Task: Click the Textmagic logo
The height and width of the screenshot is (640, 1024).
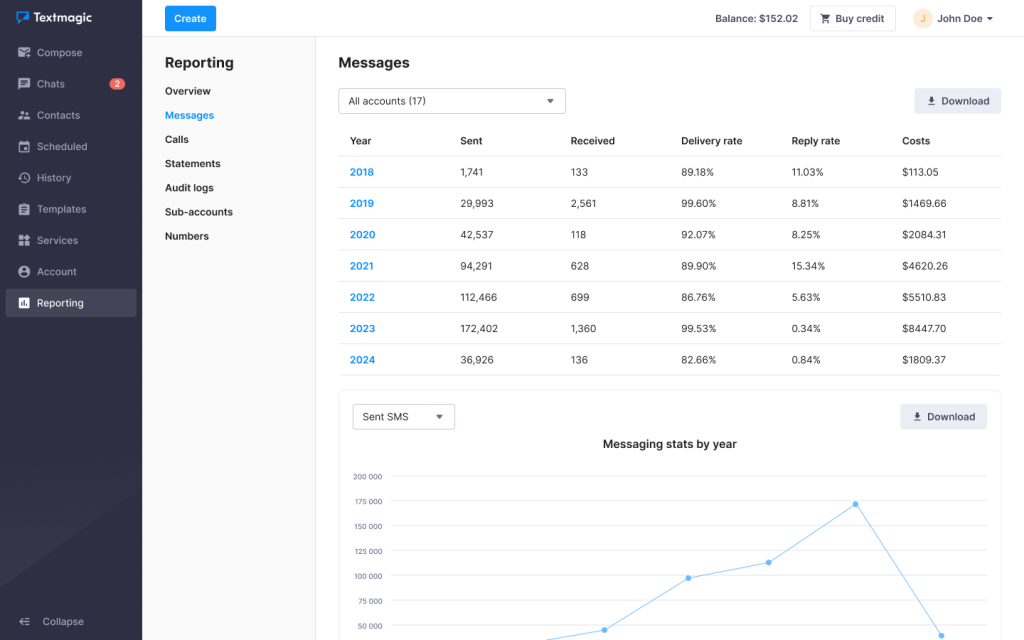Action: (54, 18)
